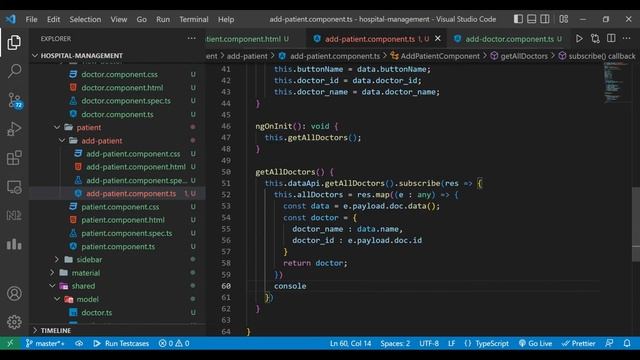Open the bar chart extension icon
Screen dimensions: 640x360
coord(14,244)
